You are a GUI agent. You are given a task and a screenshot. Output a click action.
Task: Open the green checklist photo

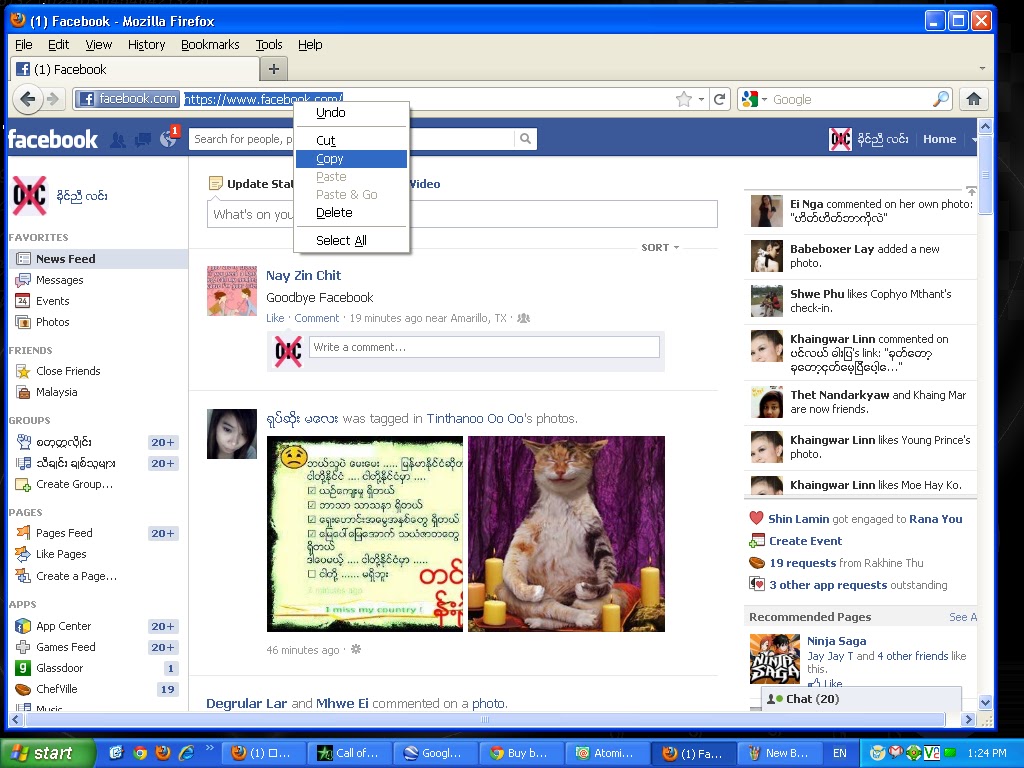(x=365, y=534)
